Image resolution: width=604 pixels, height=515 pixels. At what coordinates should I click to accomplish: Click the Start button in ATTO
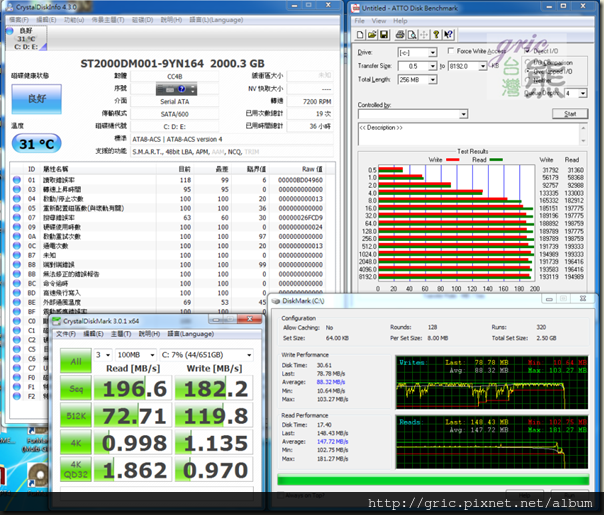point(570,114)
